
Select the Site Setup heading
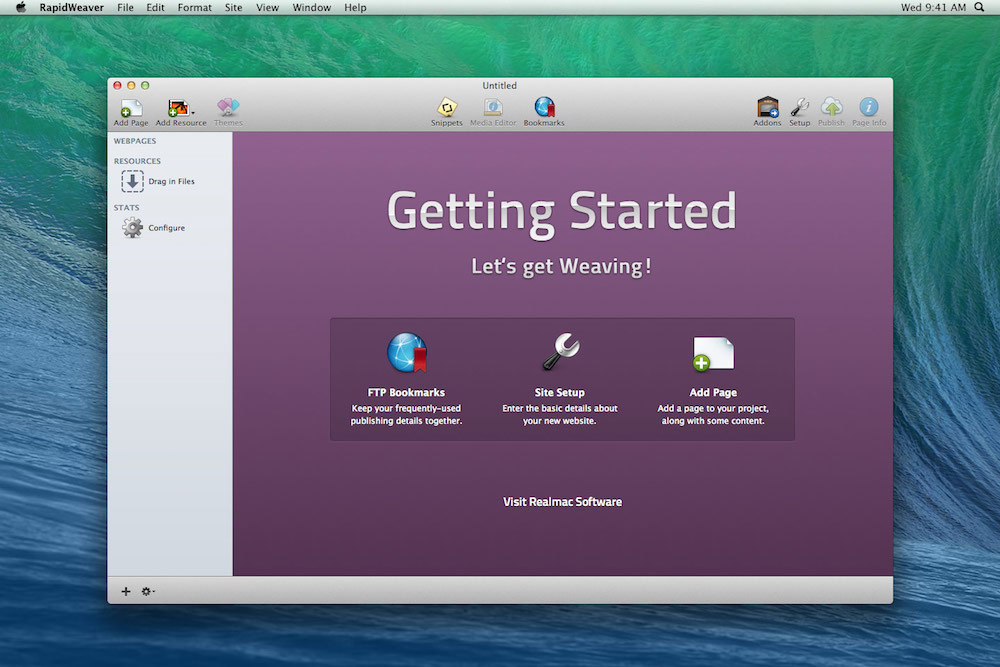559,392
